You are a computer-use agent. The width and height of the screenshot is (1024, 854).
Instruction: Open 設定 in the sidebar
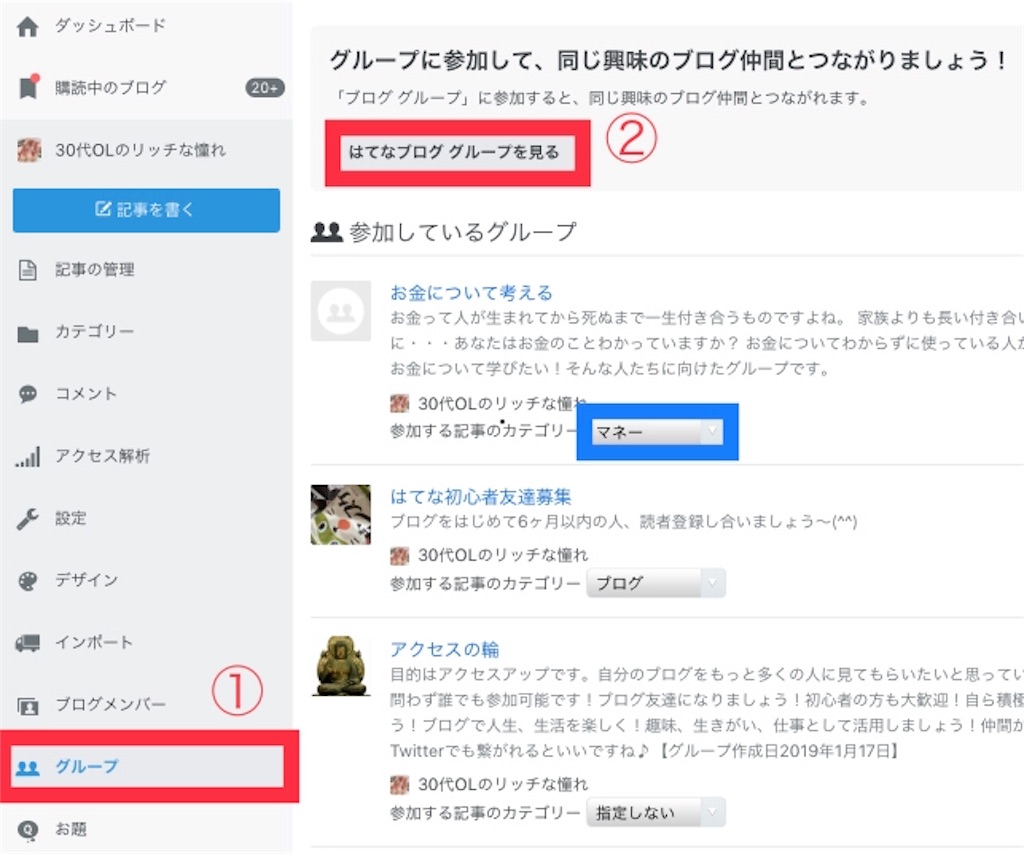pos(71,518)
